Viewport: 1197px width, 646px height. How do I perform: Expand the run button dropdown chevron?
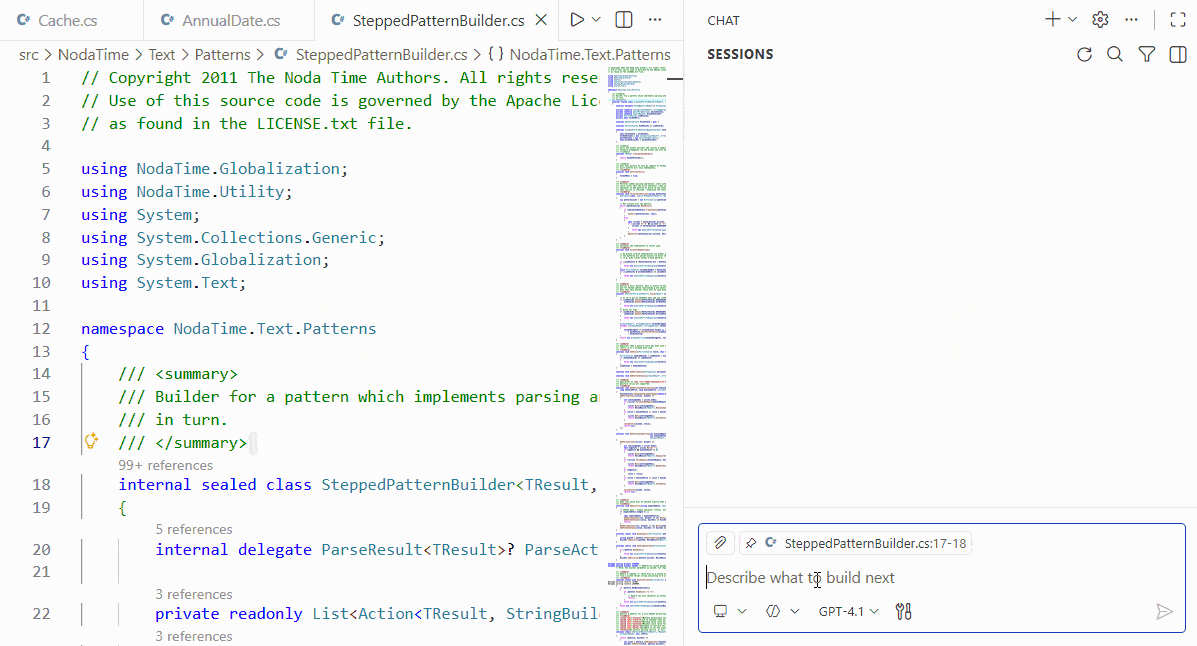pos(594,19)
